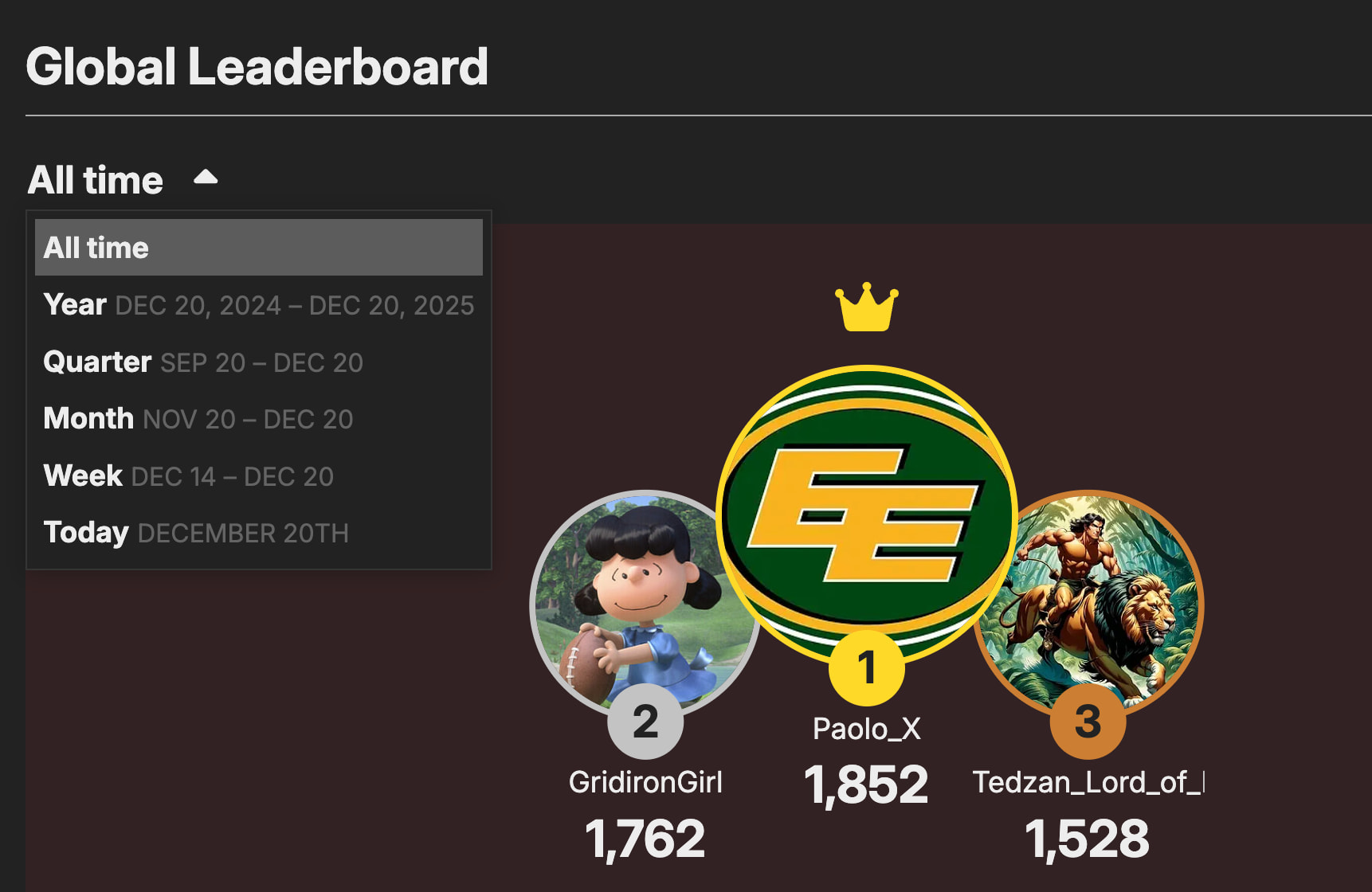Open the Tedzan_Lord_of_ username link
The width and height of the screenshot is (1372, 892).
(x=1088, y=782)
